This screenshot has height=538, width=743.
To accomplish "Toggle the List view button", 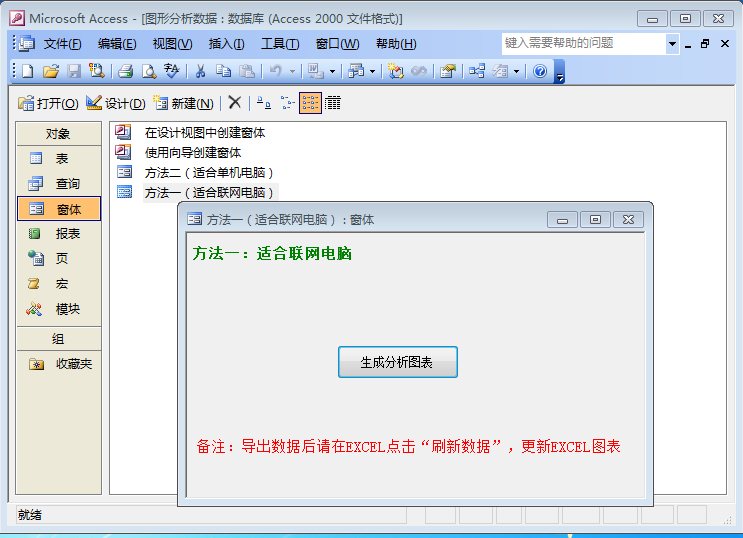I will 310,103.
